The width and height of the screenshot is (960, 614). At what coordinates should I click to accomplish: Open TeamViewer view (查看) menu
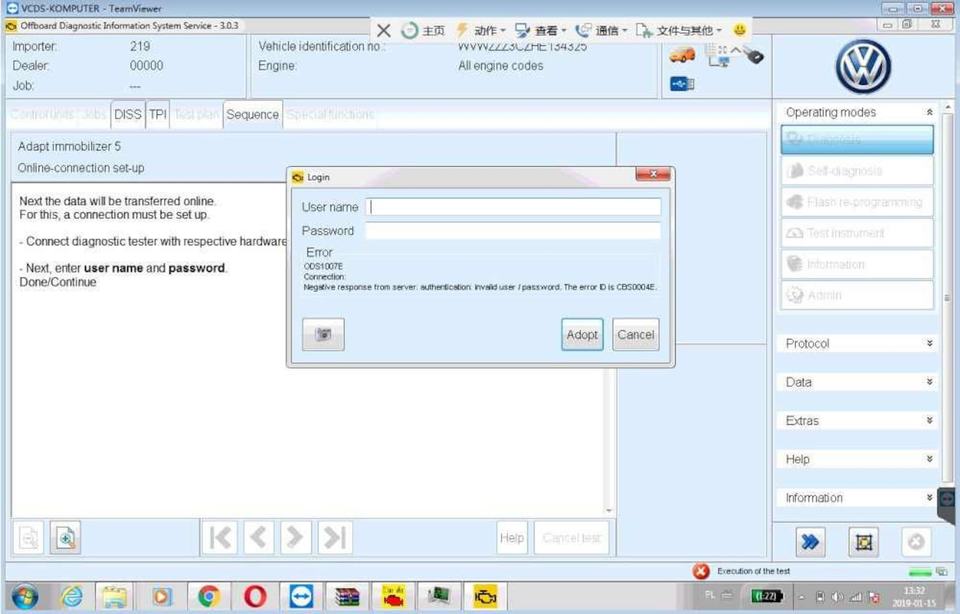pyautogui.click(x=540, y=30)
